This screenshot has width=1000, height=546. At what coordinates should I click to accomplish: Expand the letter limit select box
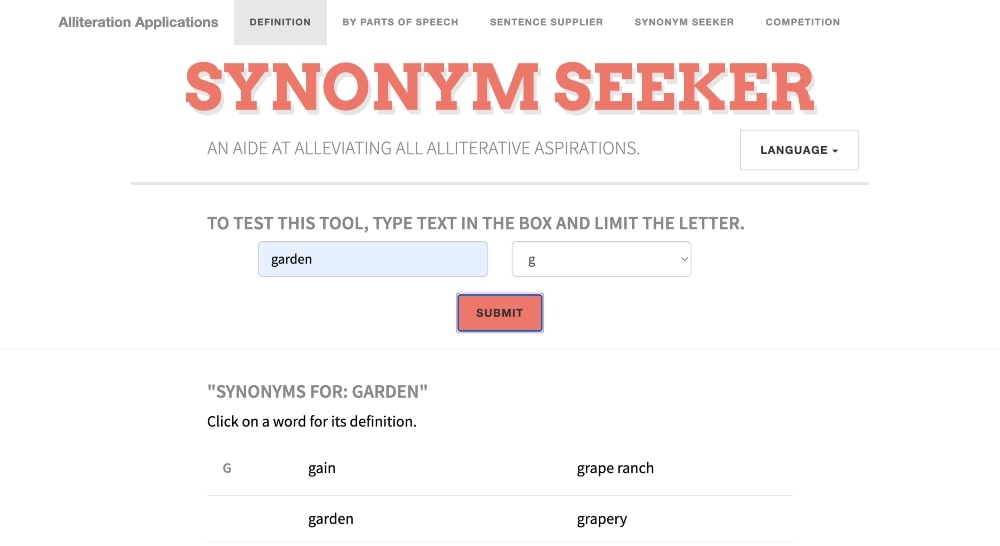click(x=601, y=259)
